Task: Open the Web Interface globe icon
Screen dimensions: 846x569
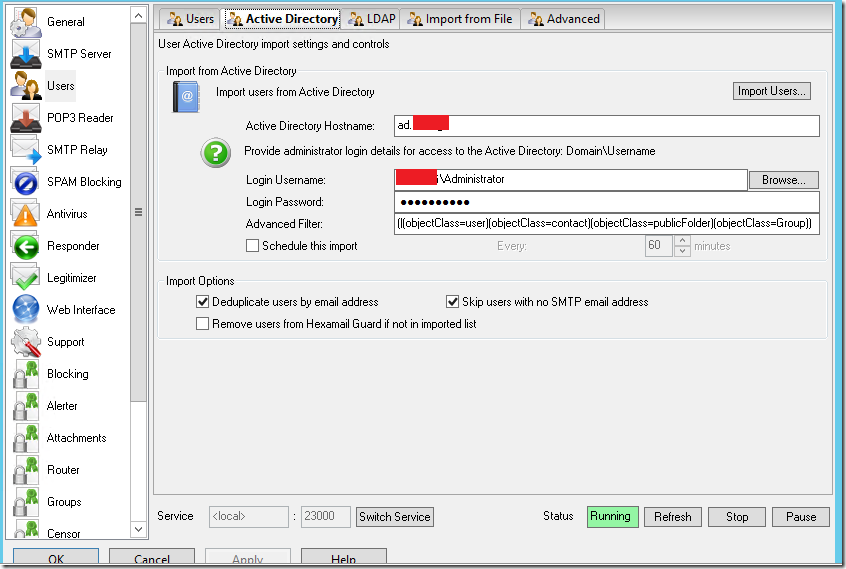Action: tap(25, 310)
